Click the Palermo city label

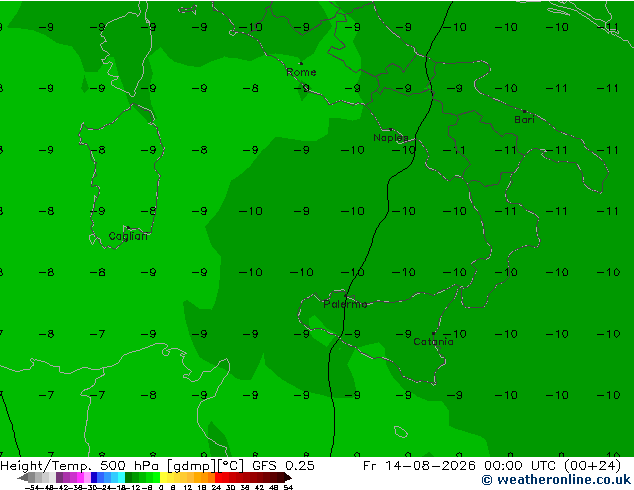(345, 304)
